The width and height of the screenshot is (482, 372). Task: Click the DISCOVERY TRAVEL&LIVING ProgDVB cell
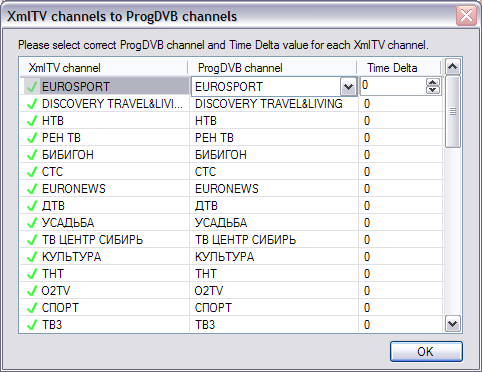(274, 104)
